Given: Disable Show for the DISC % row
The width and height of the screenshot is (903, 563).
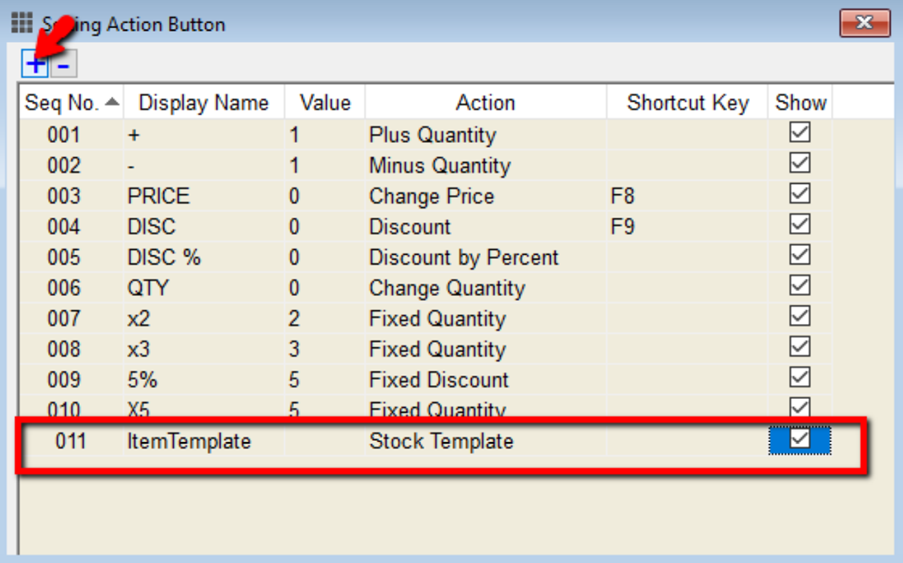Looking at the screenshot, I should point(799,255).
